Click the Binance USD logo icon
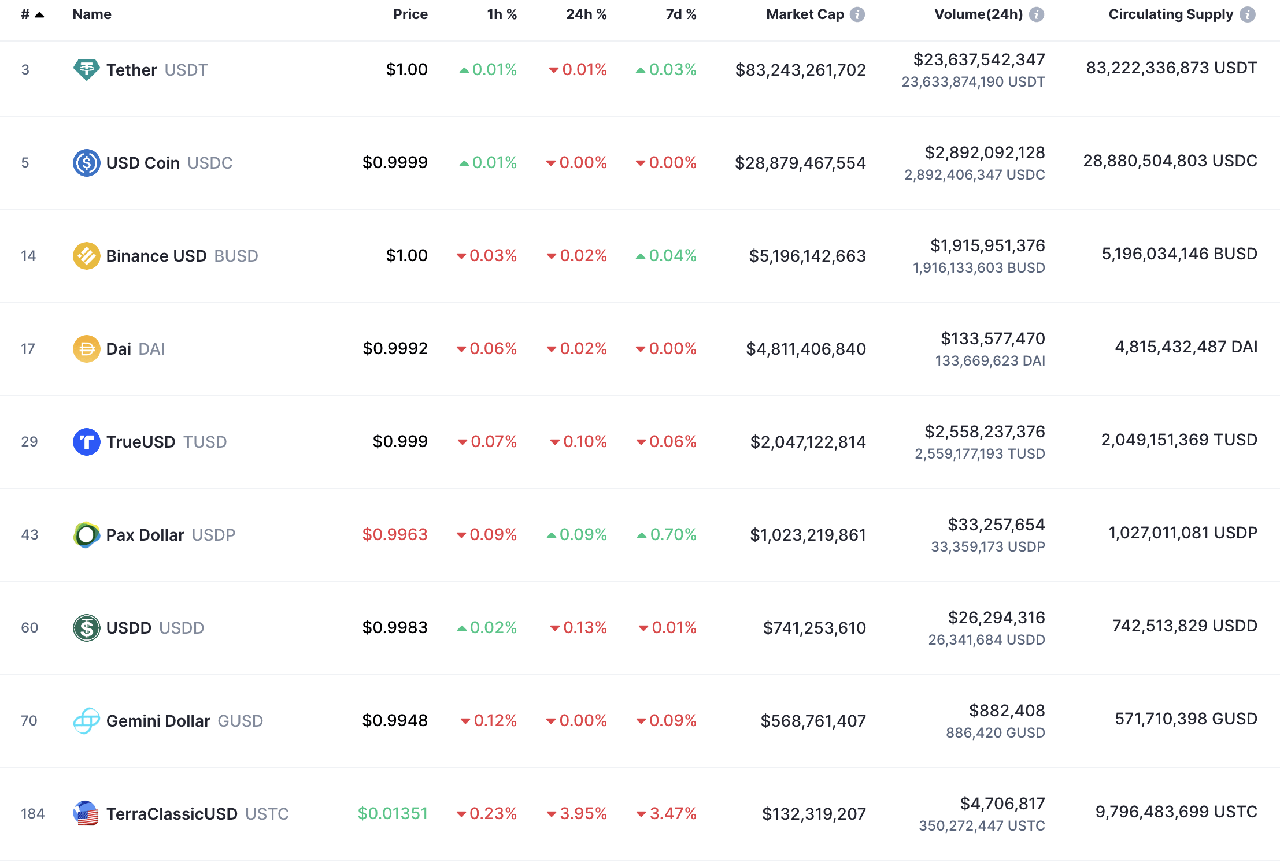 click(86, 256)
